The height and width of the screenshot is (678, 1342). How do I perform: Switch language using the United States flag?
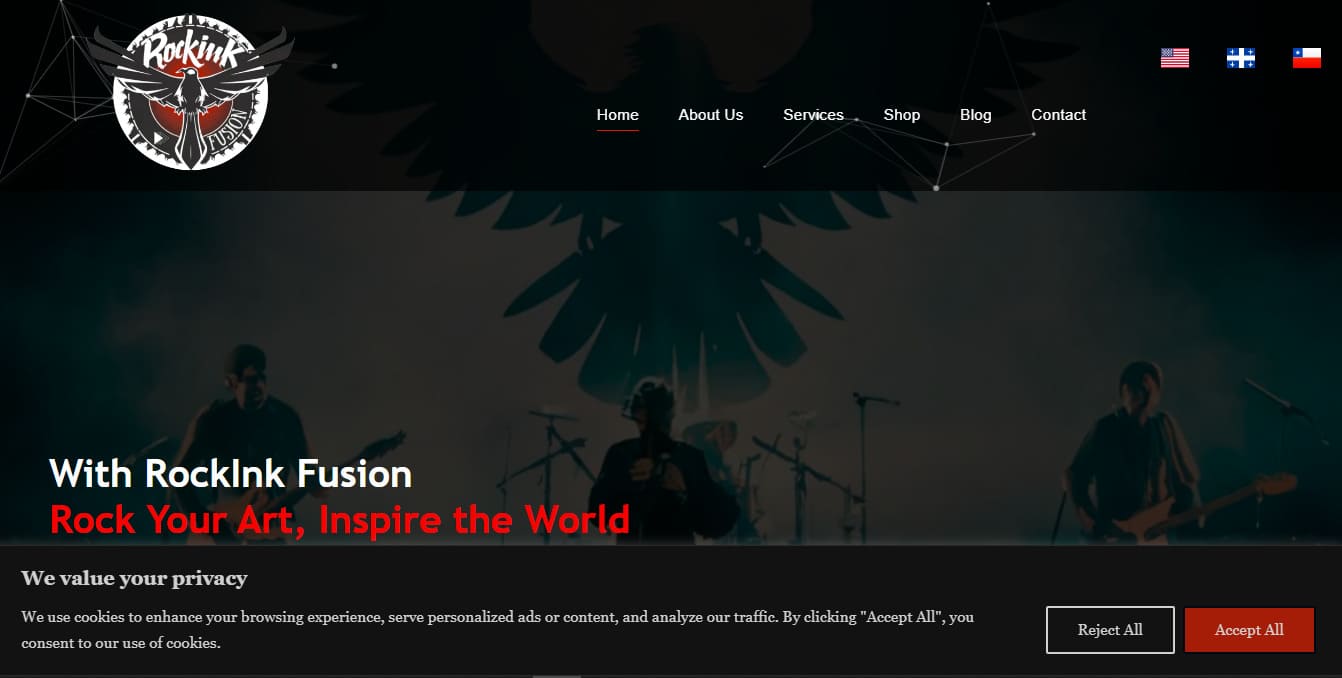(x=1175, y=58)
